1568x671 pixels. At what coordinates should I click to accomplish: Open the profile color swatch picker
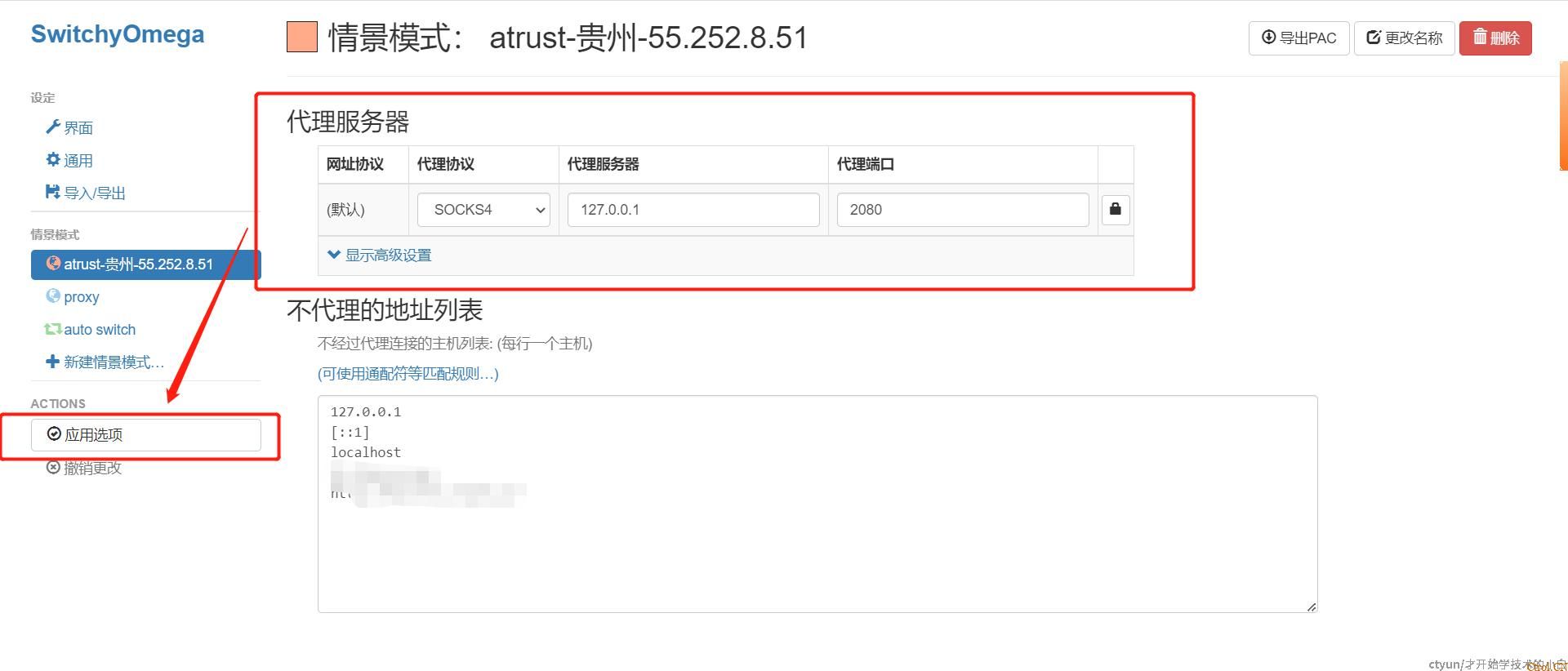click(x=302, y=37)
